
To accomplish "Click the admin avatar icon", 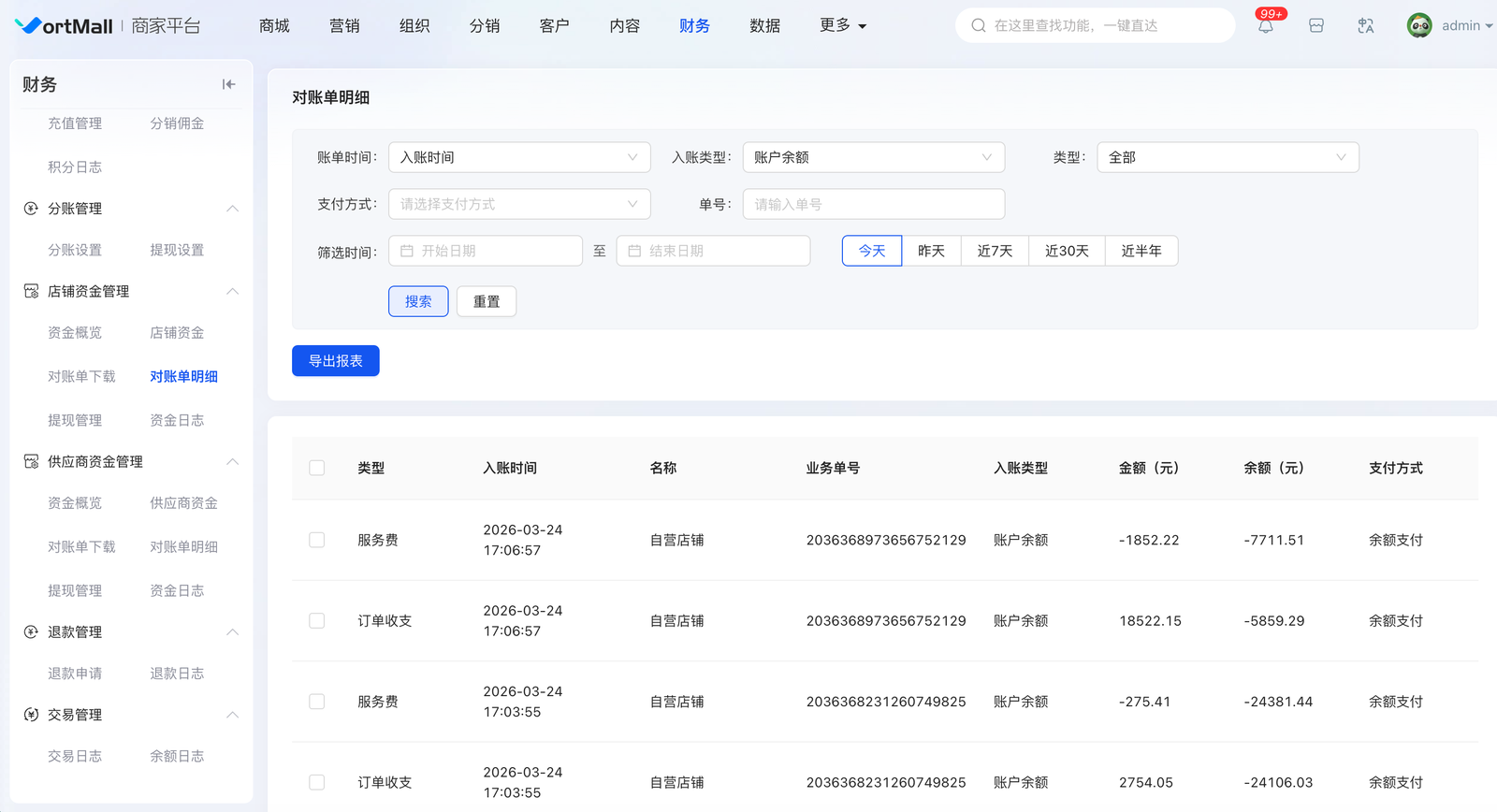I will click(1418, 26).
